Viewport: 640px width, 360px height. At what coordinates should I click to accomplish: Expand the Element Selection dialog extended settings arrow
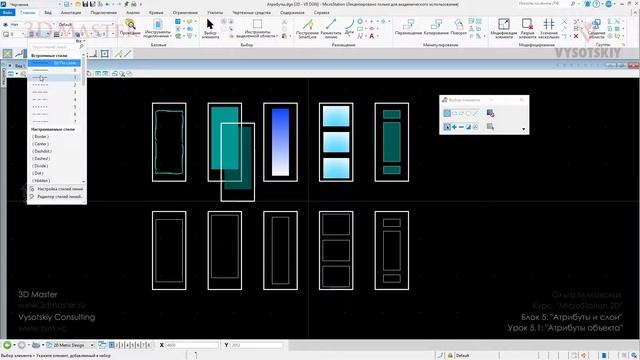tap(523, 129)
